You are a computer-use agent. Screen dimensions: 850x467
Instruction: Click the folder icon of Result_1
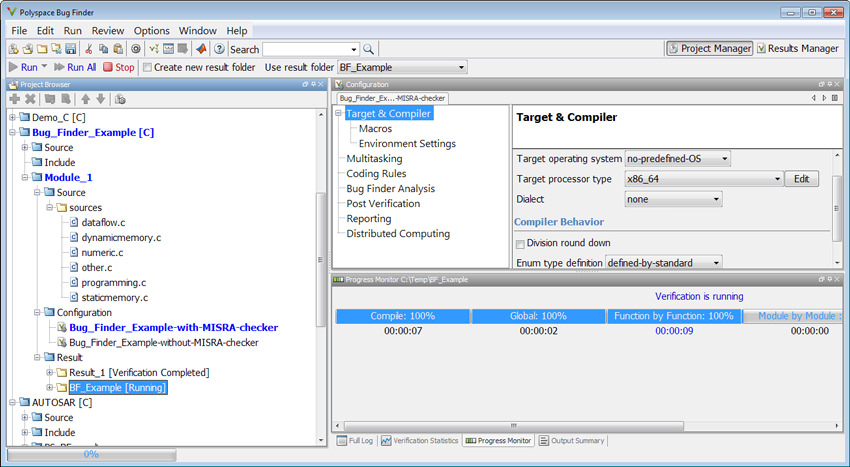pyautogui.click(x=61, y=373)
